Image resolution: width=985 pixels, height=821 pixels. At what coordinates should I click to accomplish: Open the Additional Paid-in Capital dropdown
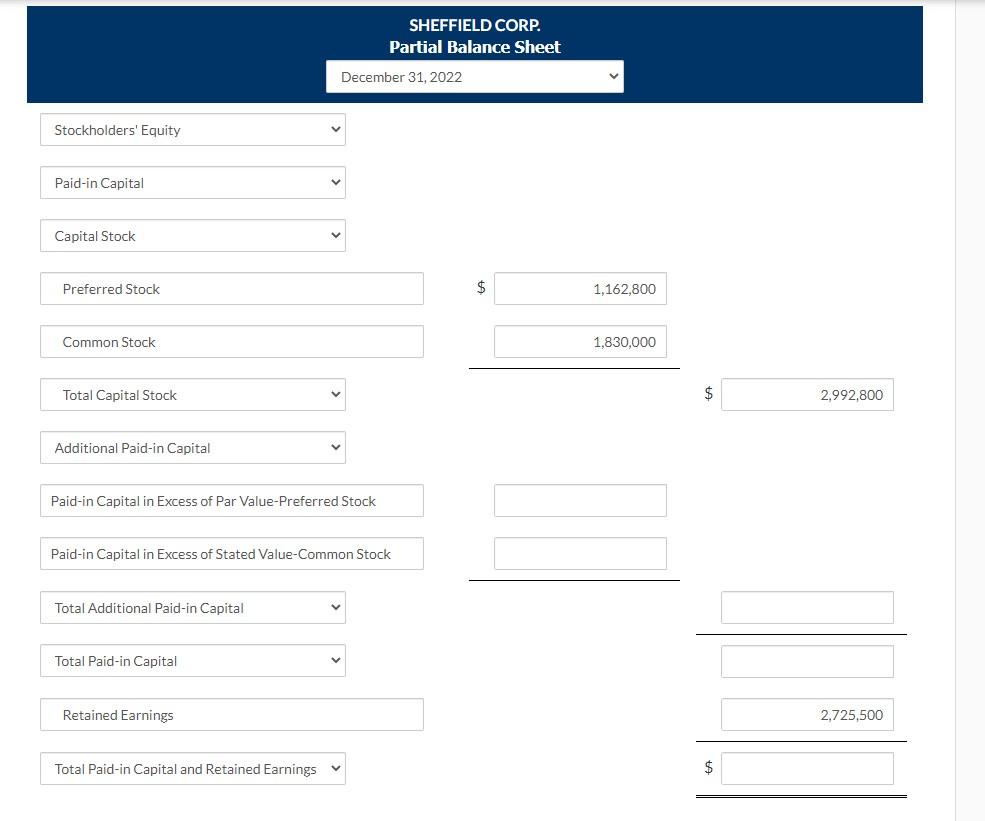point(192,447)
